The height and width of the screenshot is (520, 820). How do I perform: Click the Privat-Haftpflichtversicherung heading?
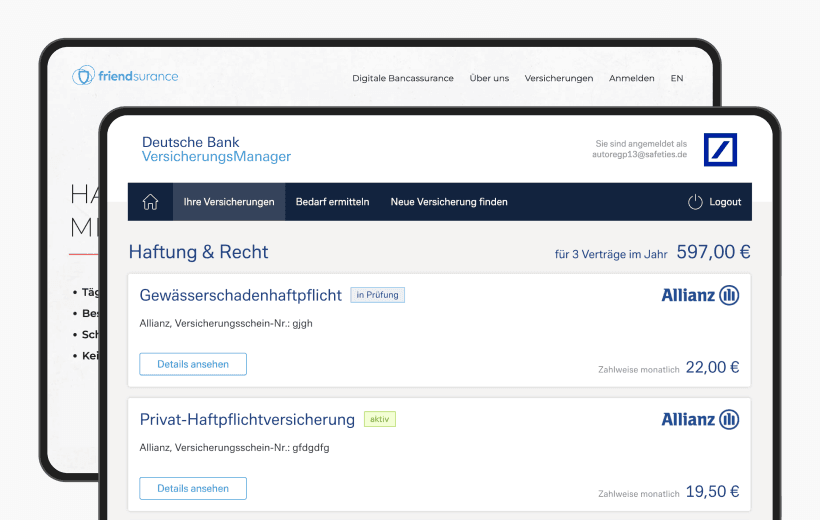click(247, 420)
